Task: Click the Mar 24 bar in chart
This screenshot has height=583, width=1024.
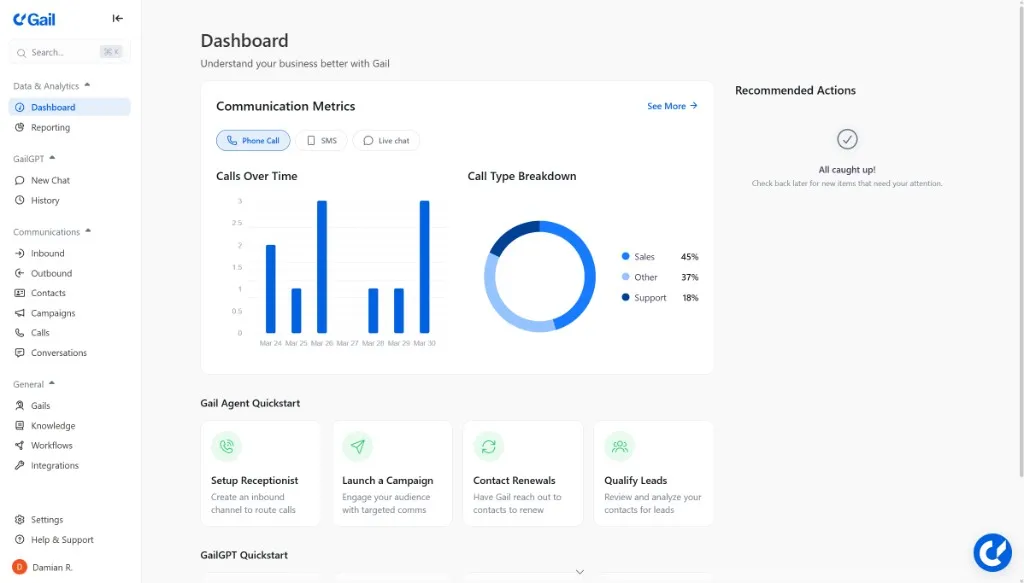Action: pos(270,289)
